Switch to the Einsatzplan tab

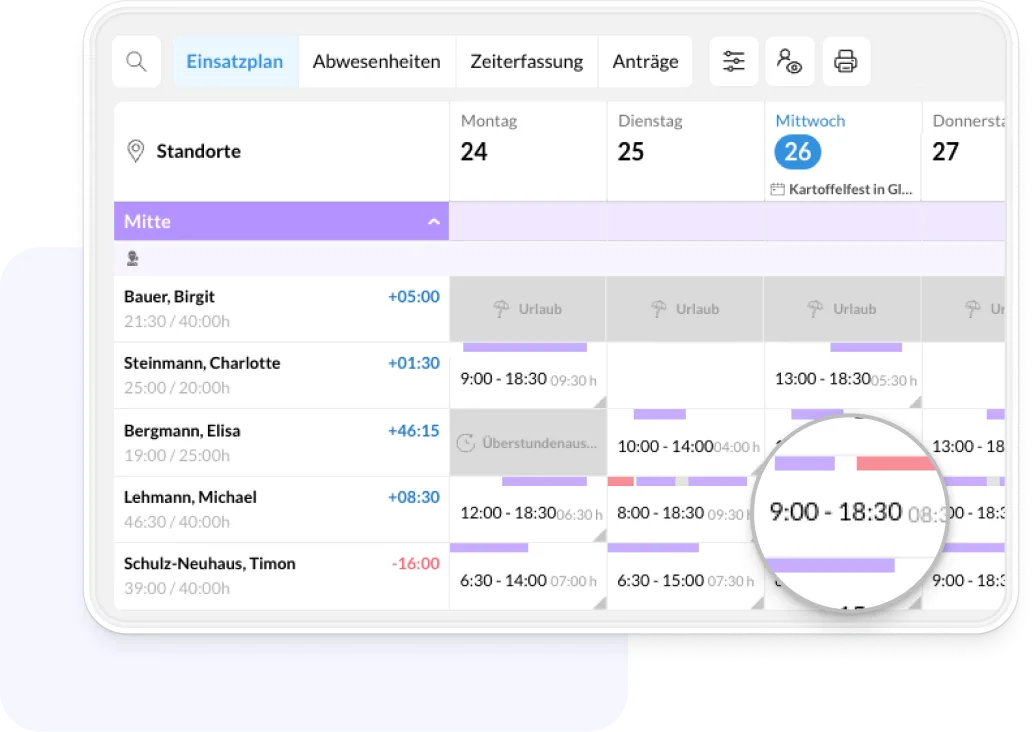(x=235, y=61)
